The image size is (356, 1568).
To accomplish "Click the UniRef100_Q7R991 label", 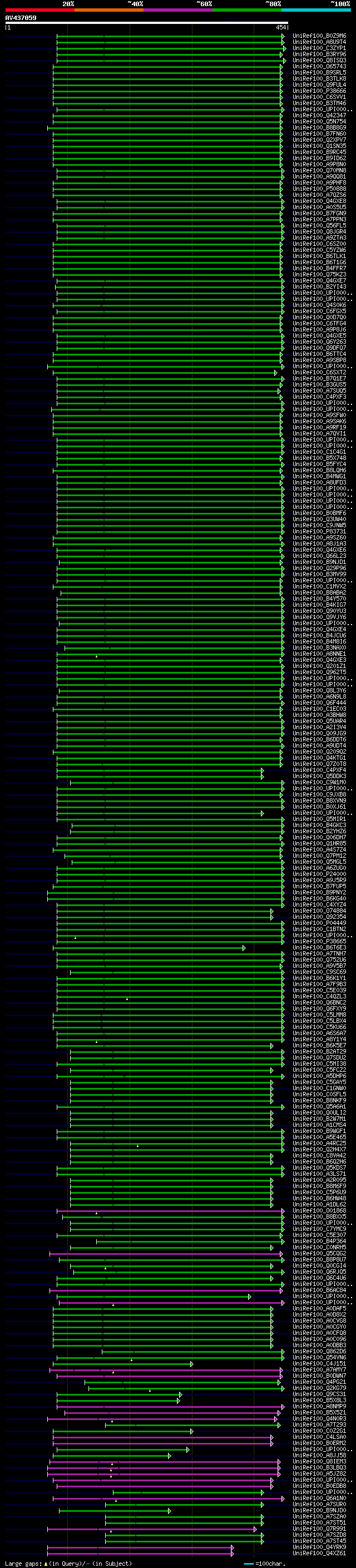I will pyautogui.click(x=319, y=1529).
